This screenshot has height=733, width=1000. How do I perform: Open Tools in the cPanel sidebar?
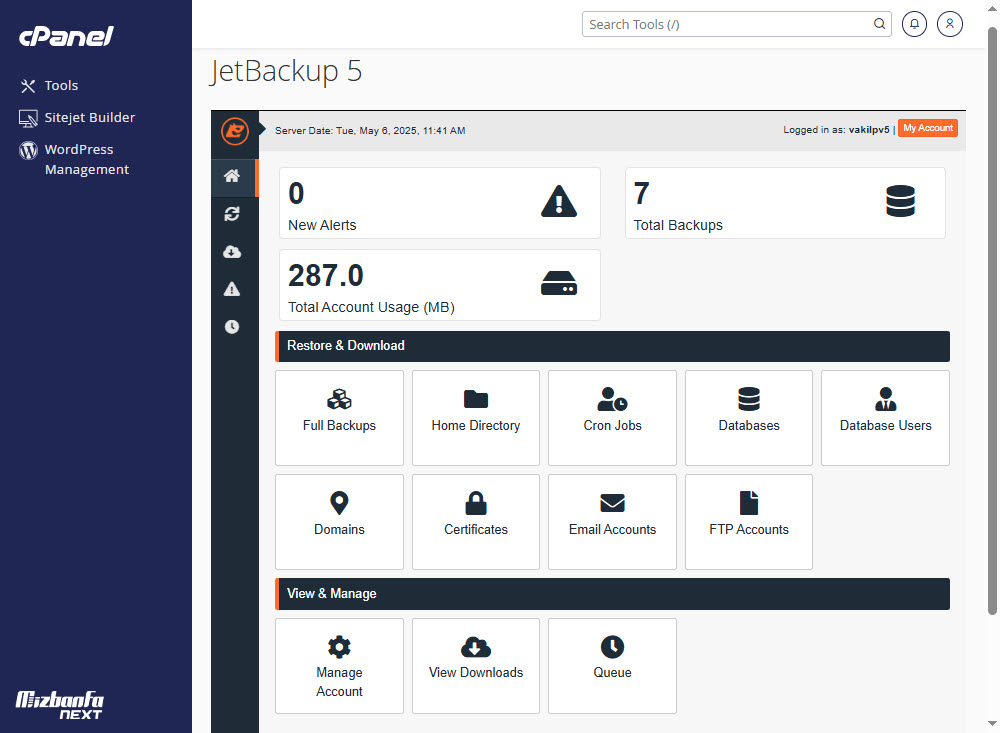[x=49, y=85]
